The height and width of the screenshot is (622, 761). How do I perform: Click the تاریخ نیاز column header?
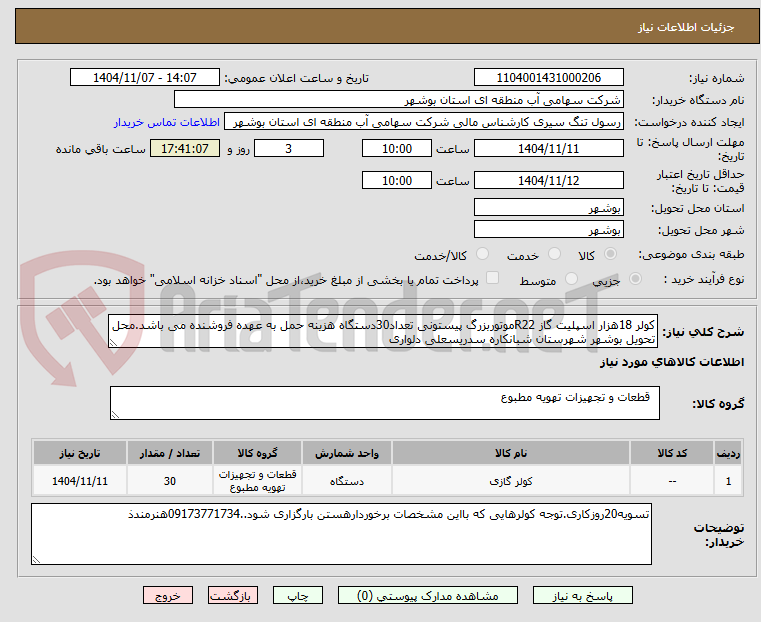point(80,453)
